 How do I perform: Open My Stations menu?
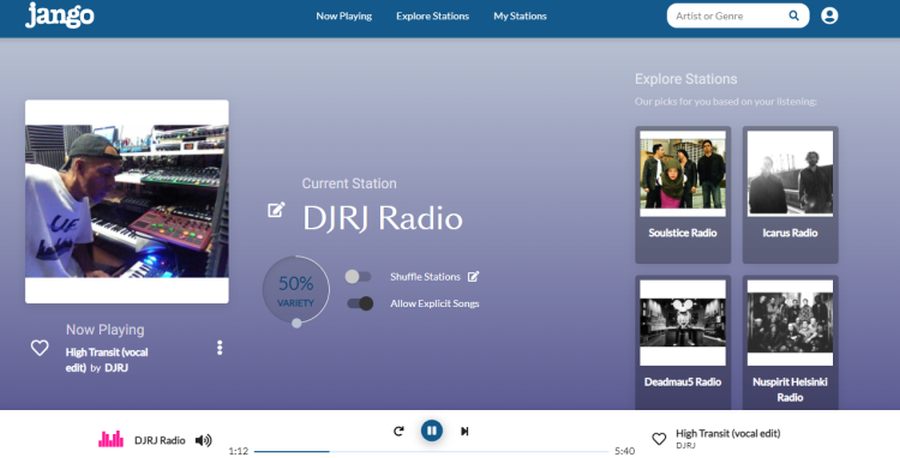click(x=520, y=16)
